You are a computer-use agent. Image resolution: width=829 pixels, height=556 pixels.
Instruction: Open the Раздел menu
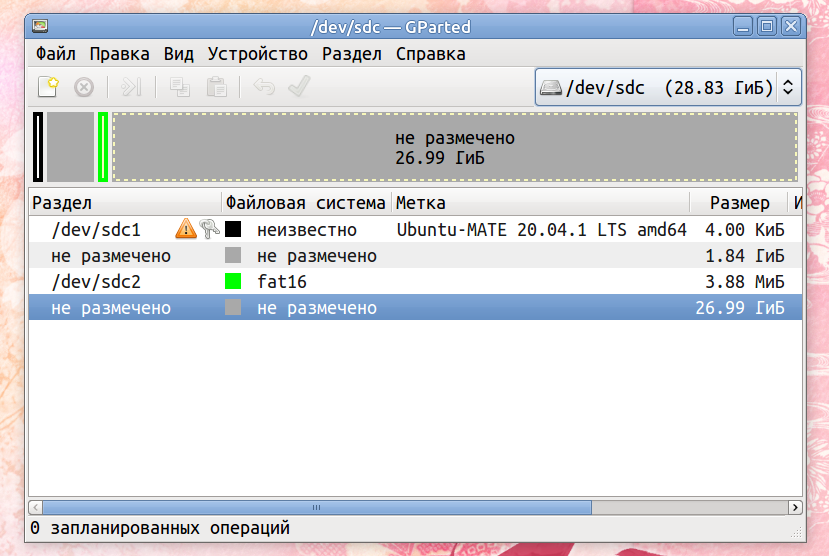pyautogui.click(x=352, y=54)
